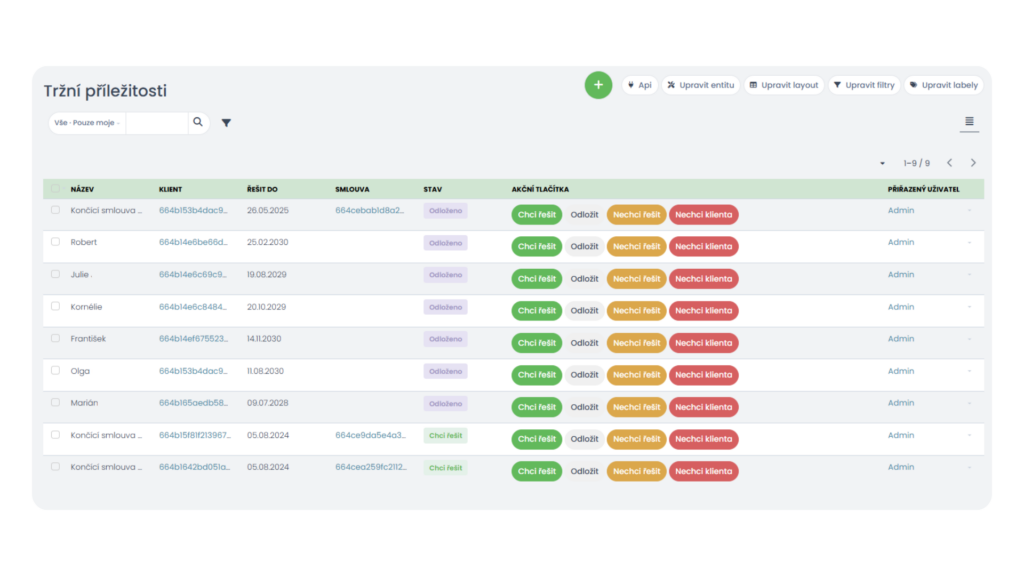Toggle the select-all header checkbox
Viewport: 1024px width, 576px height.
coord(56,189)
